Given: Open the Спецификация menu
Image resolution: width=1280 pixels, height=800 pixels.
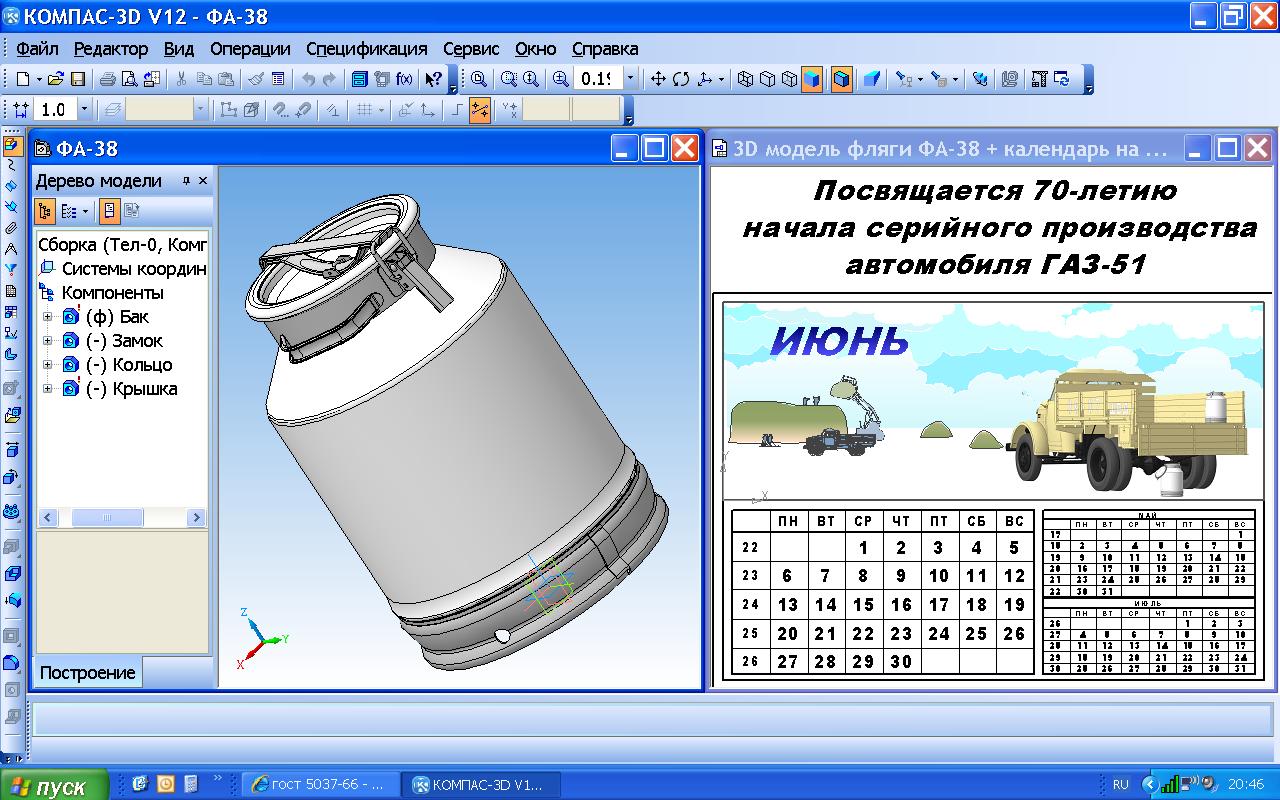Looking at the screenshot, I should [x=367, y=48].
